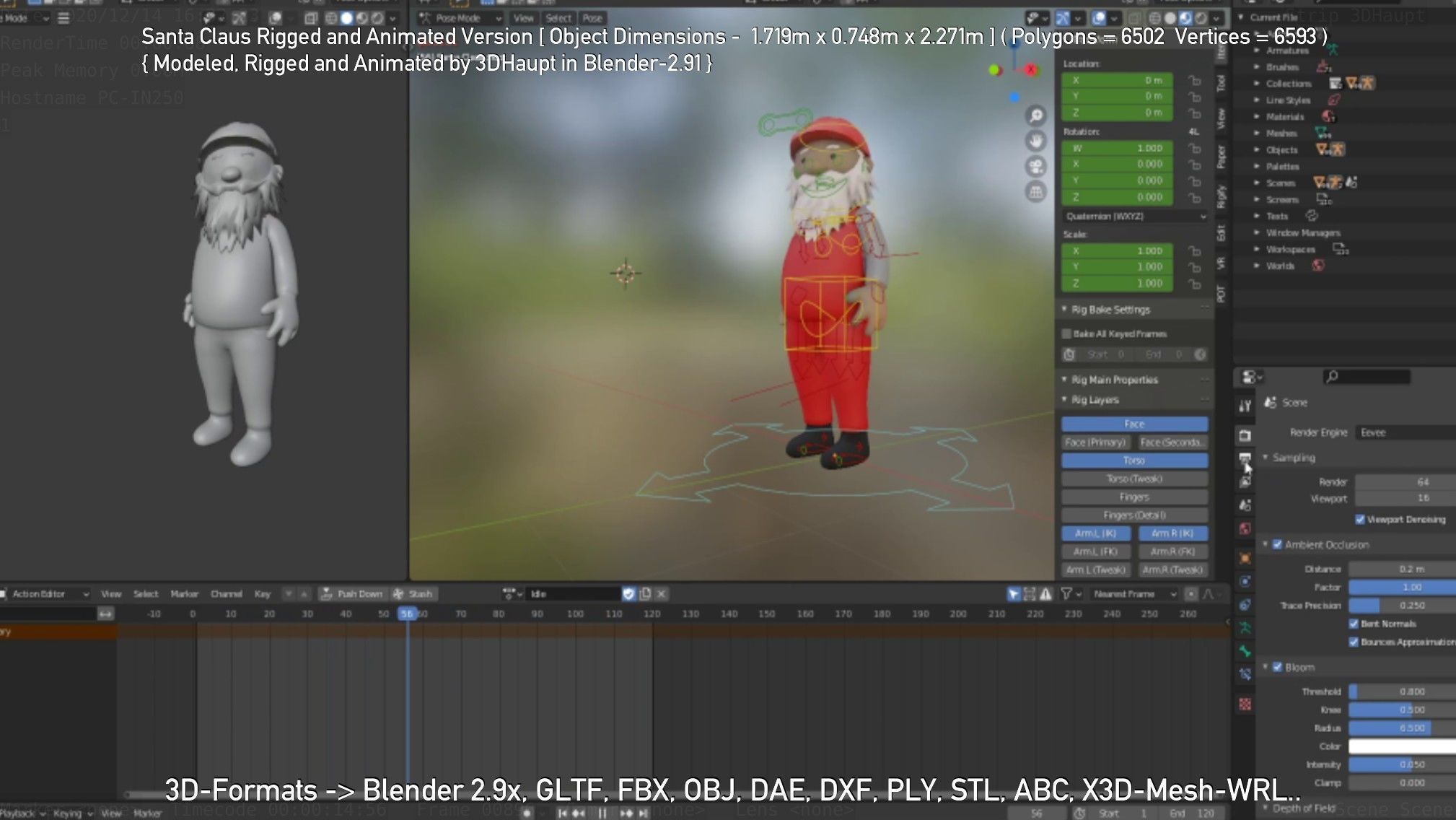Open the Pose Mode dropdown
The width and height of the screenshot is (1456, 820).
[460, 18]
